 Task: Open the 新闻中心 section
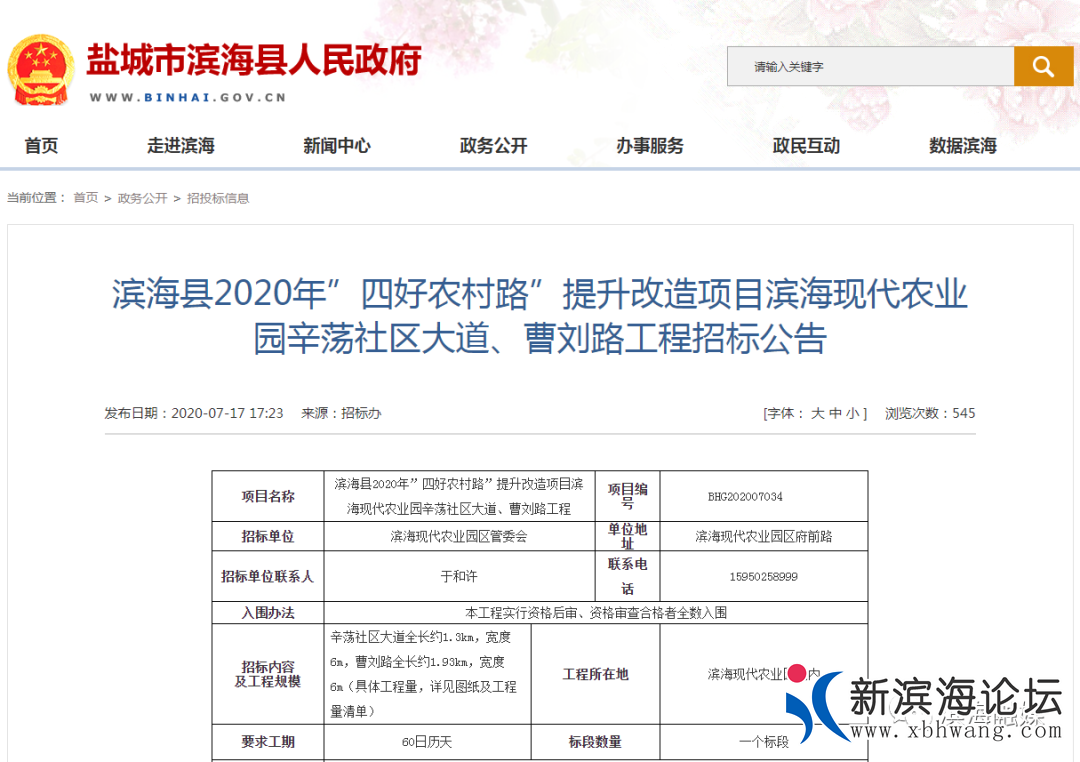336,145
